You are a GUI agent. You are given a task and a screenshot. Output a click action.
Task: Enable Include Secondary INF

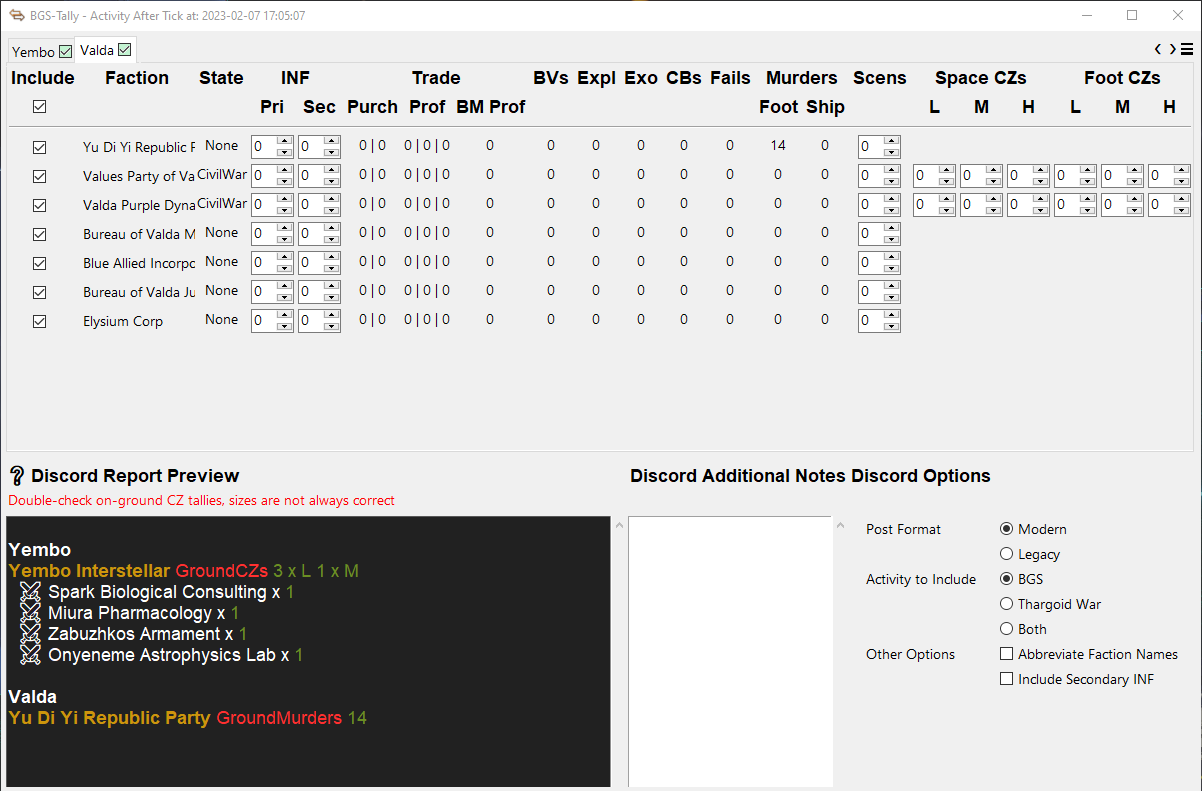point(1006,678)
